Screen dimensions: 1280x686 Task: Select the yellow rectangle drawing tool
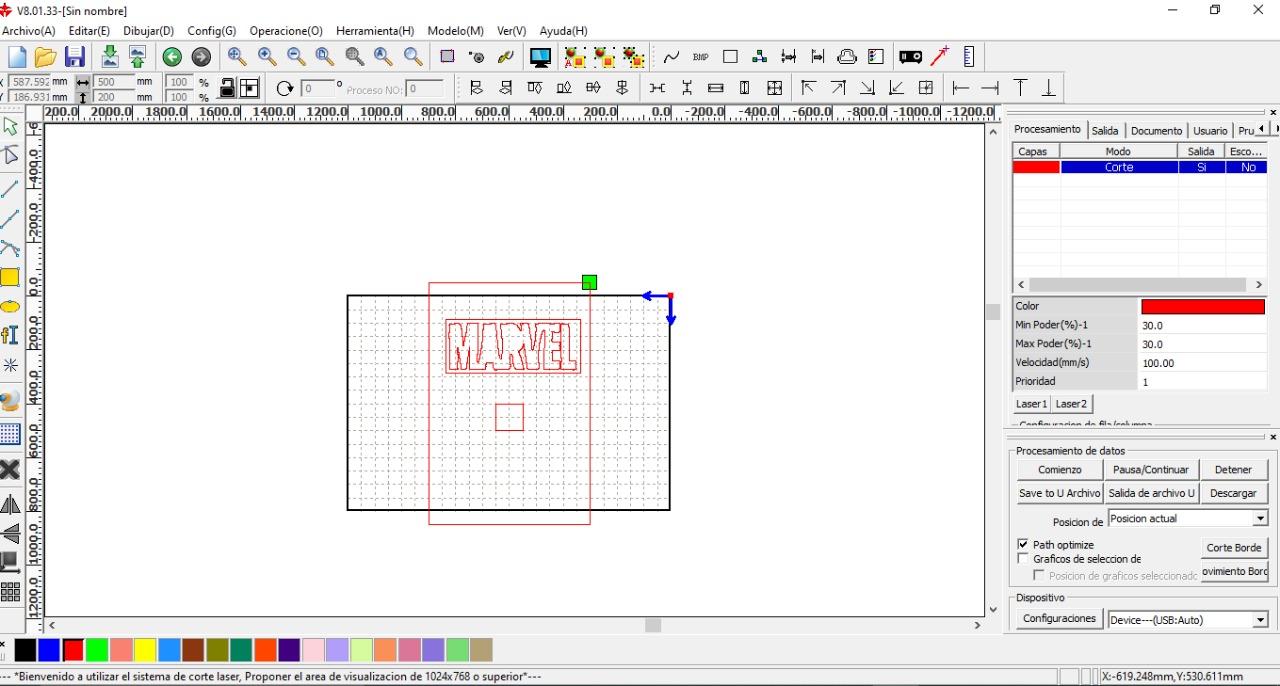point(10,278)
